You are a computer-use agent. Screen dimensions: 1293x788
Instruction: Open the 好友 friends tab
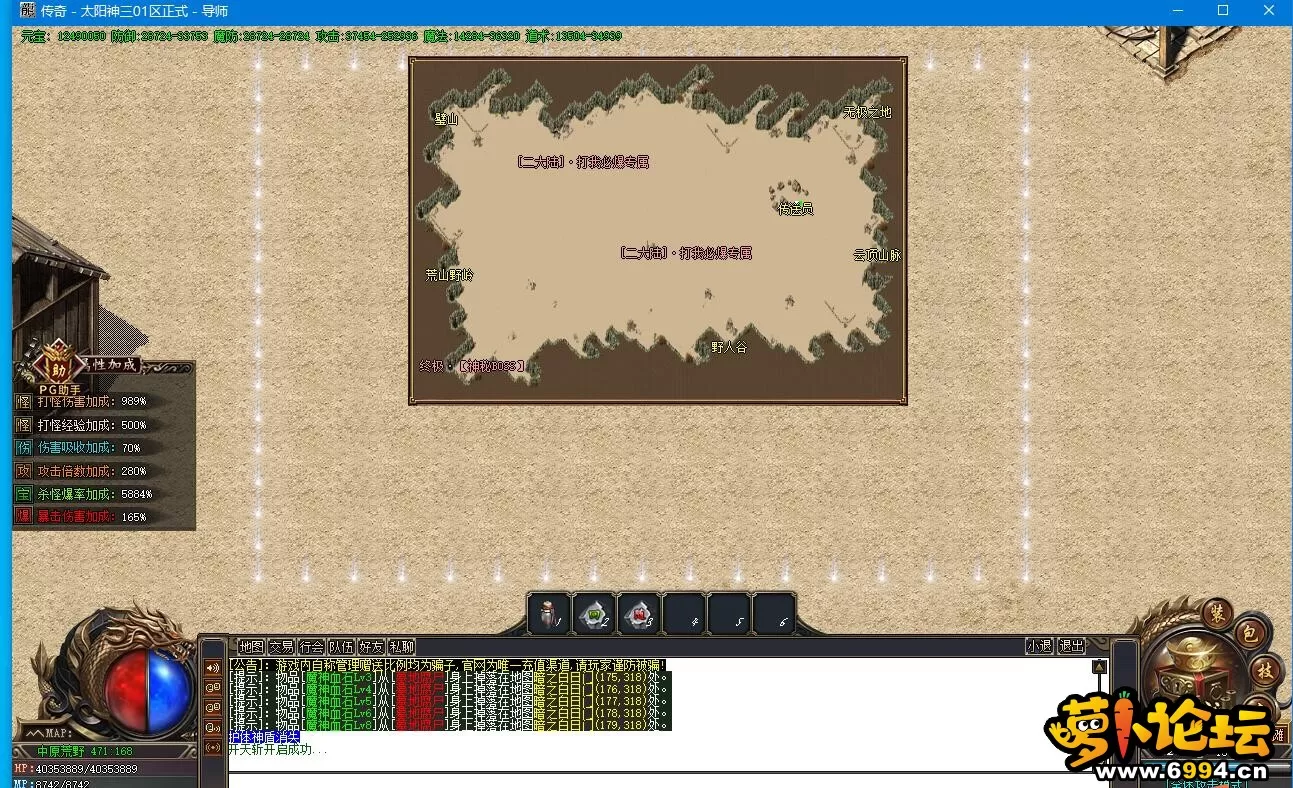tap(371, 647)
